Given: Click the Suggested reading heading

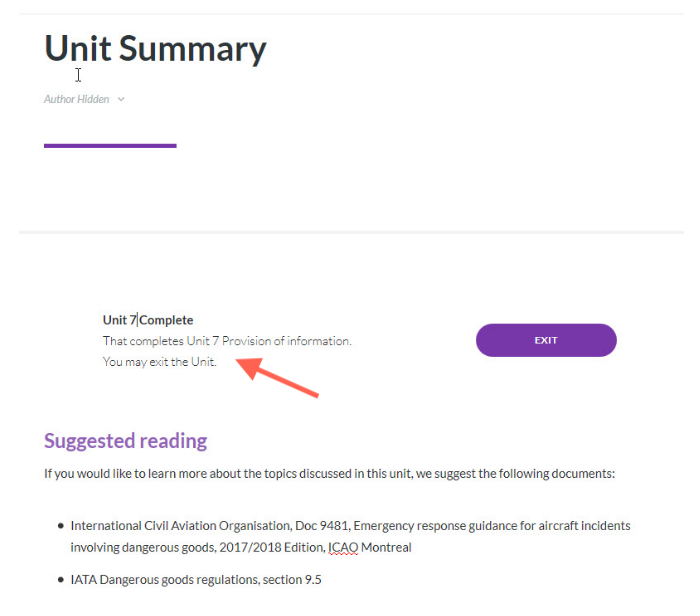Looking at the screenshot, I should pyautogui.click(x=125, y=441).
